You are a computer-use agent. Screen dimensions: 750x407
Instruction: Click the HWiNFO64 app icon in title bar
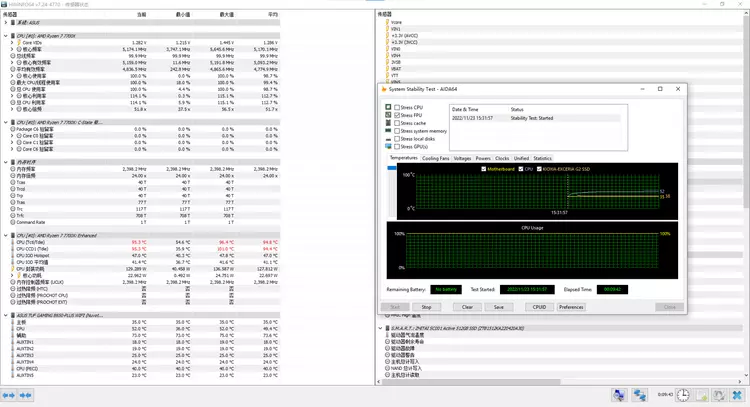[4, 4]
